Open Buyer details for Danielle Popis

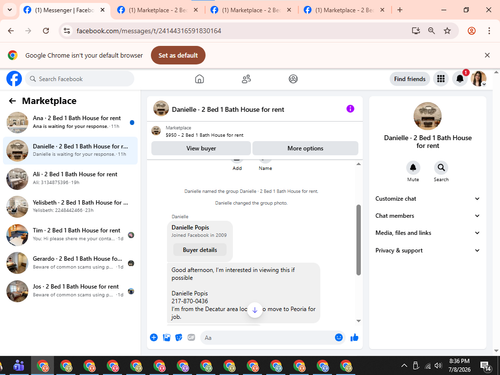pyautogui.click(x=200, y=250)
